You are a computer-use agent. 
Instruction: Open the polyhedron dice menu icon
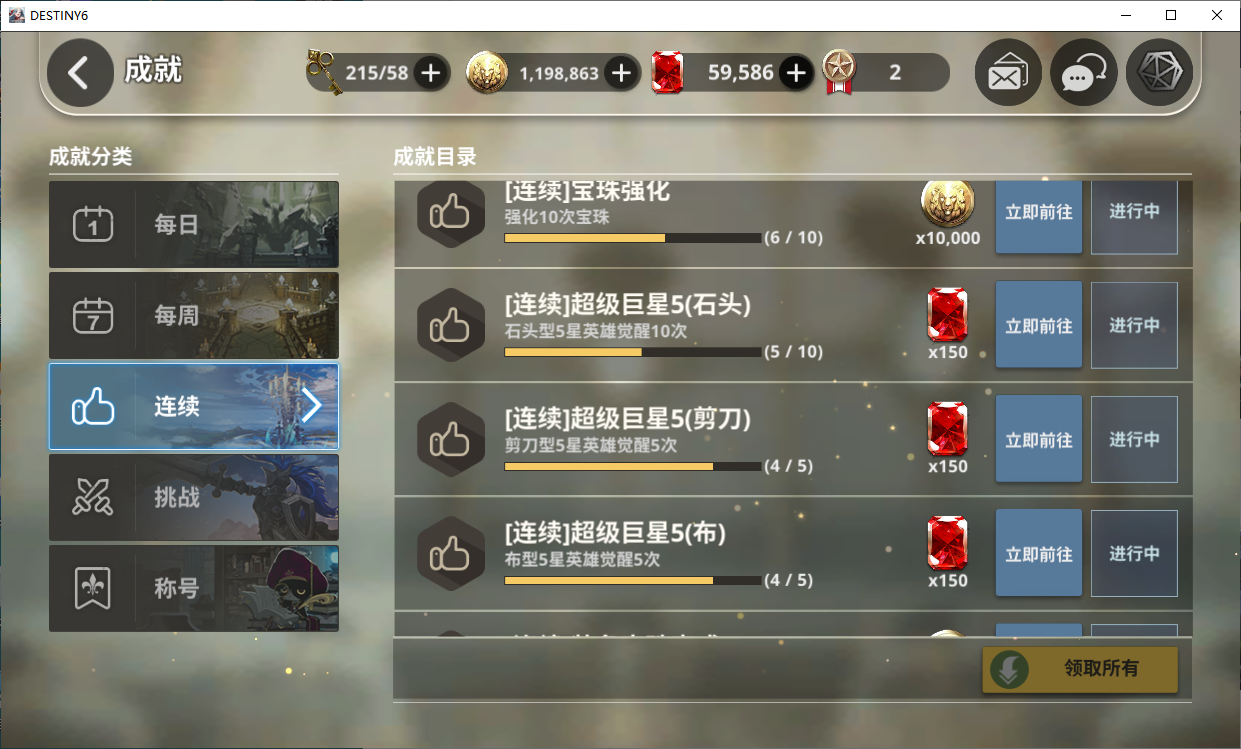click(x=1159, y=73)
